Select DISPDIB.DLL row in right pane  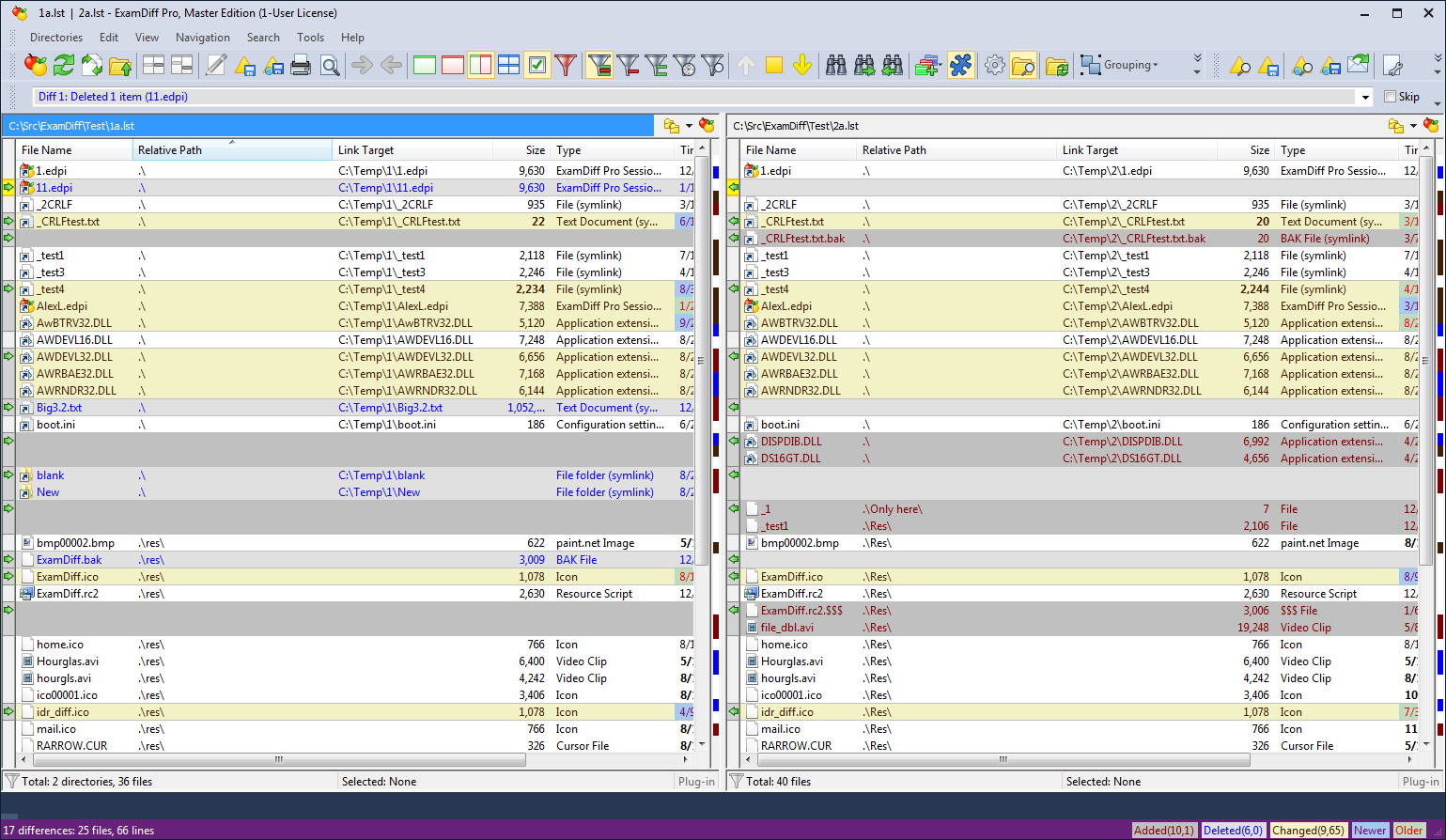coord(1080,442)
